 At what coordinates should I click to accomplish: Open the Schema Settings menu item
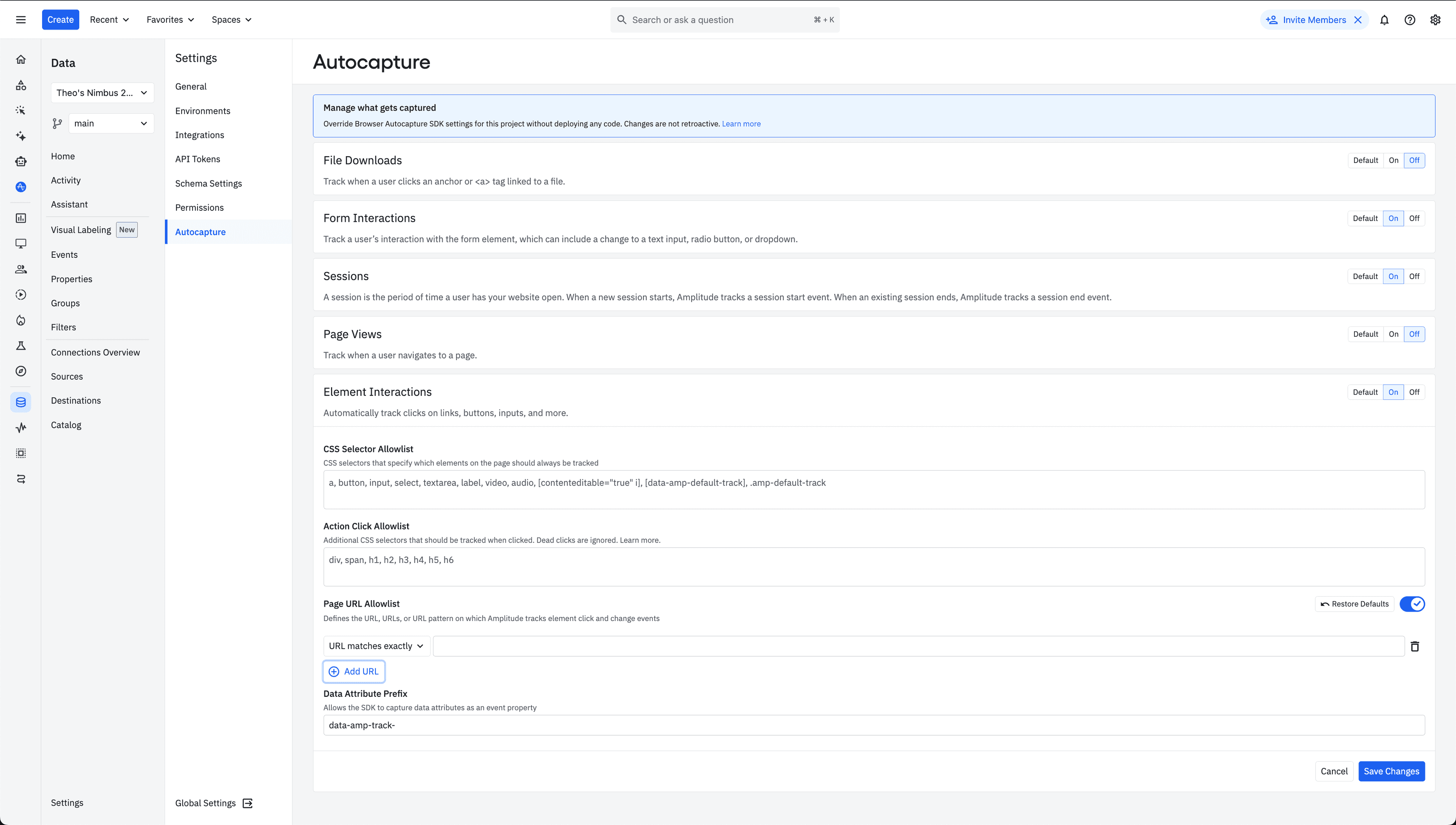pos(209,184)
